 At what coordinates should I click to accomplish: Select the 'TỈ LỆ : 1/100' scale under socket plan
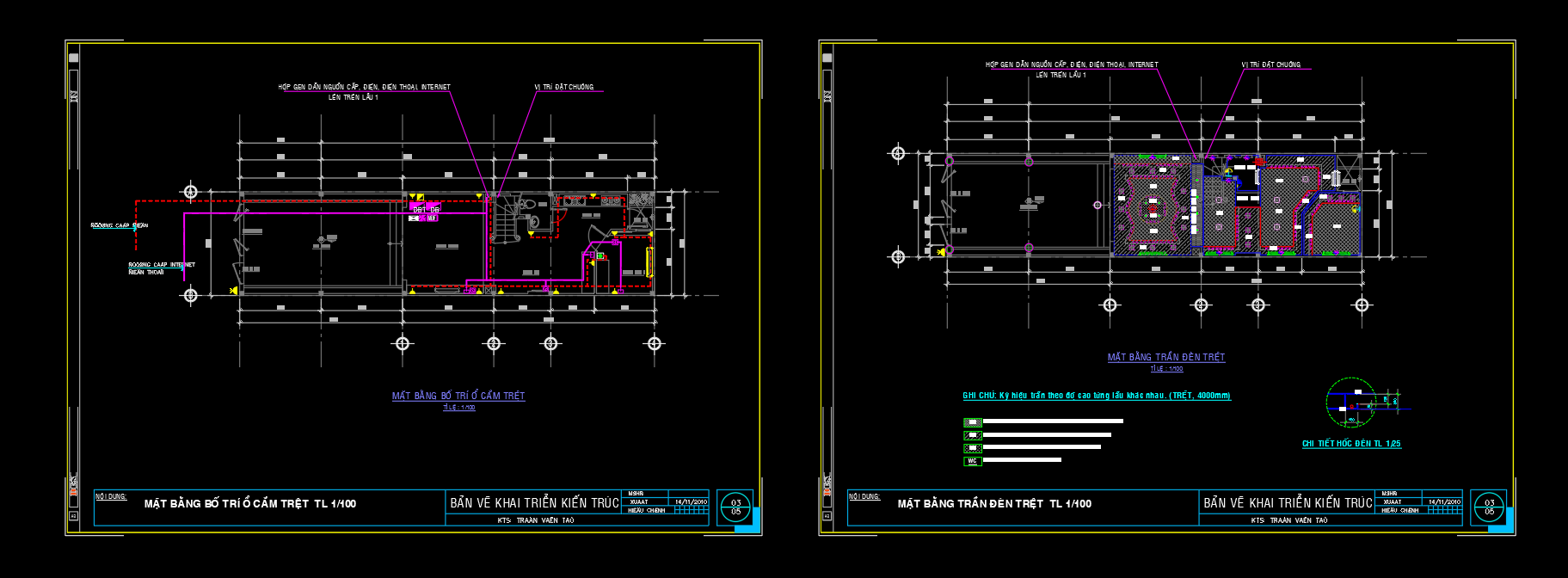click(x=459, y=408)
